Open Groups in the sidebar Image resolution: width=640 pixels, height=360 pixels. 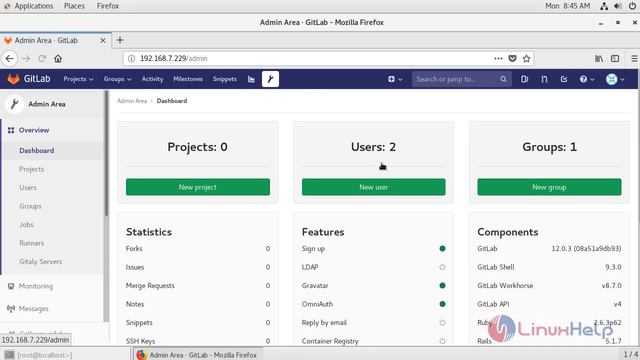pyautogui.click(x=30, y=206)
